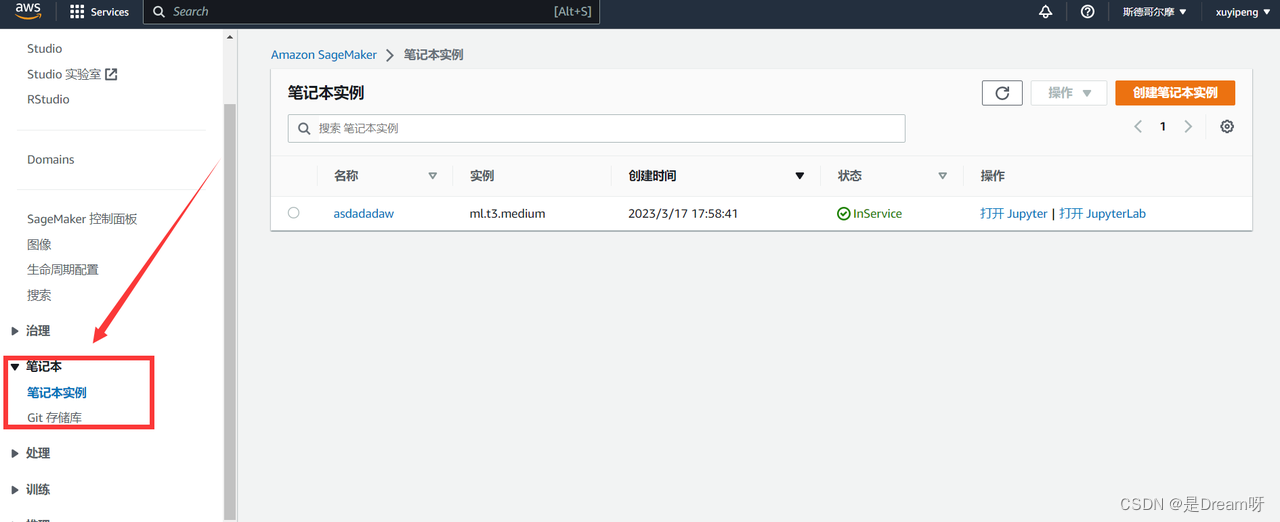Click the 笔记本实例 breadcrumb item

(433, 55)
